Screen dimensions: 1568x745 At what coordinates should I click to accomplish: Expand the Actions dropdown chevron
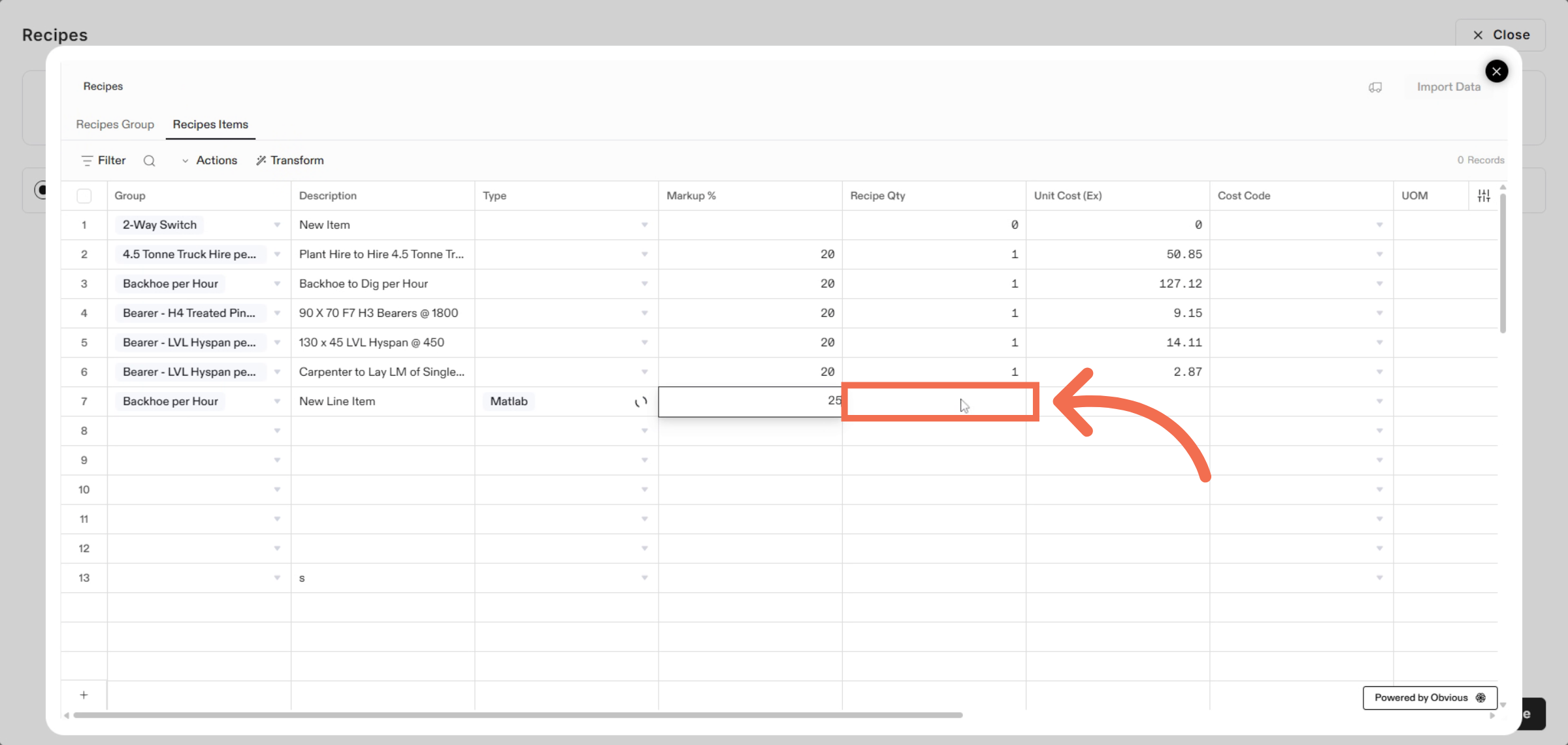pyautogui.click(x=185, y=160)
